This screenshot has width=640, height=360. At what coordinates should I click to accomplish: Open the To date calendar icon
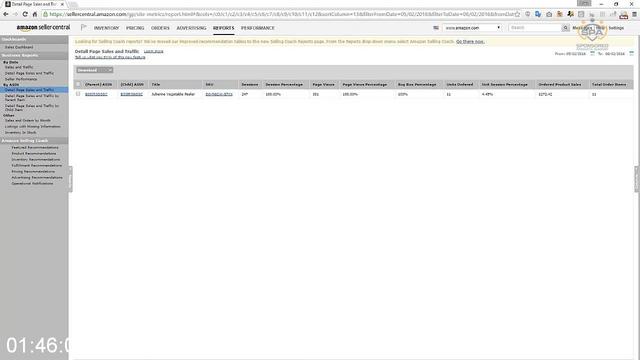click(x=631, y=53)
